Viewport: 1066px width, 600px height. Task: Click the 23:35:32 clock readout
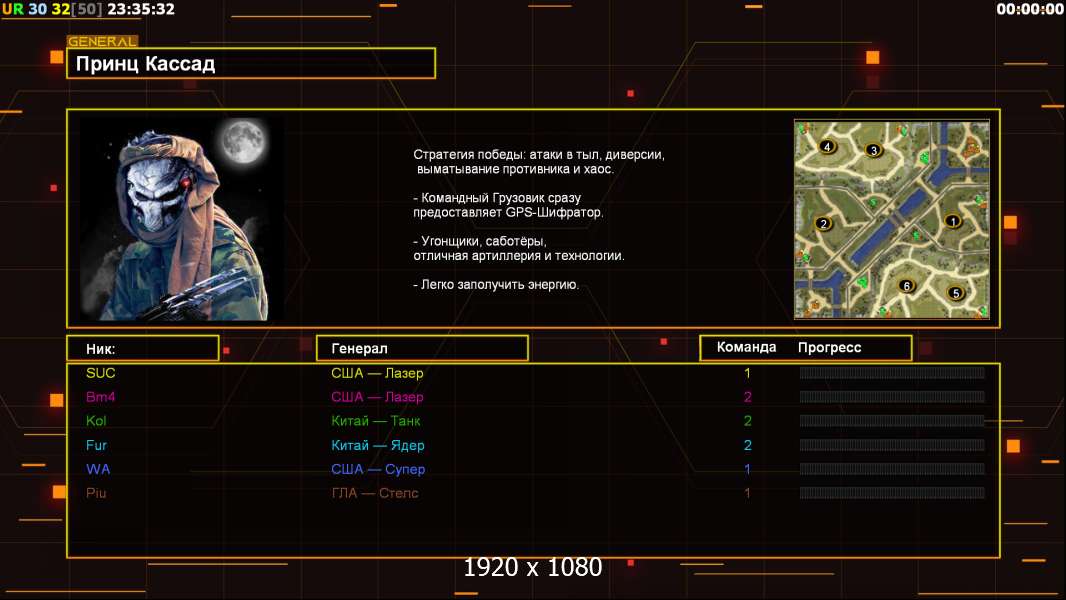tap(141, 9)
